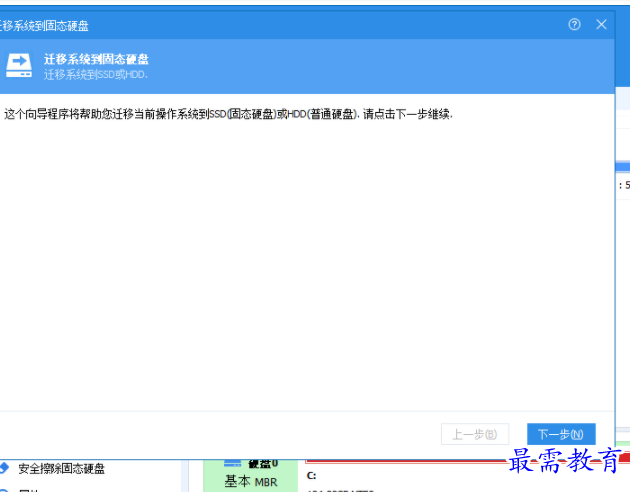The width and height of the screenshot is (630, 492).
Task: Click the secure erase SSD icon
Action: [4, 468]
